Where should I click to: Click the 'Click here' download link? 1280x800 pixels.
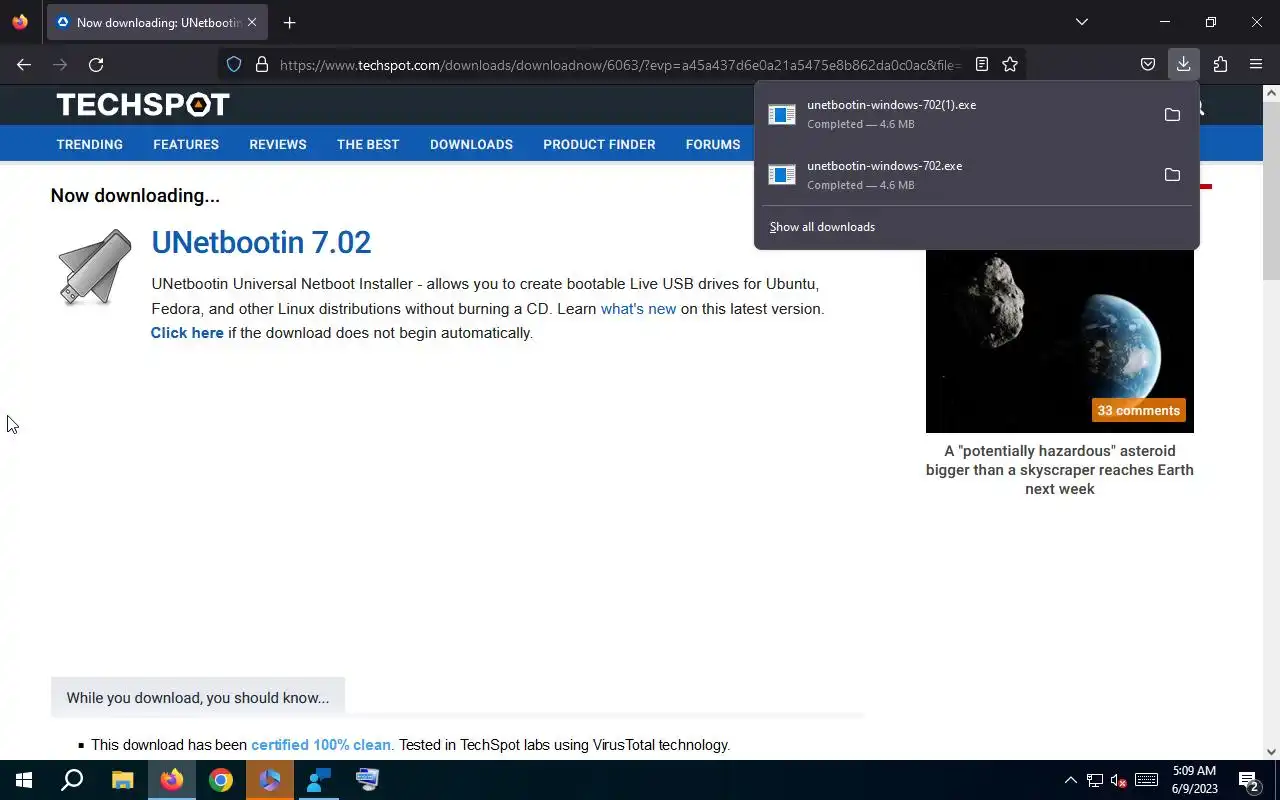[x=187, y=333]
